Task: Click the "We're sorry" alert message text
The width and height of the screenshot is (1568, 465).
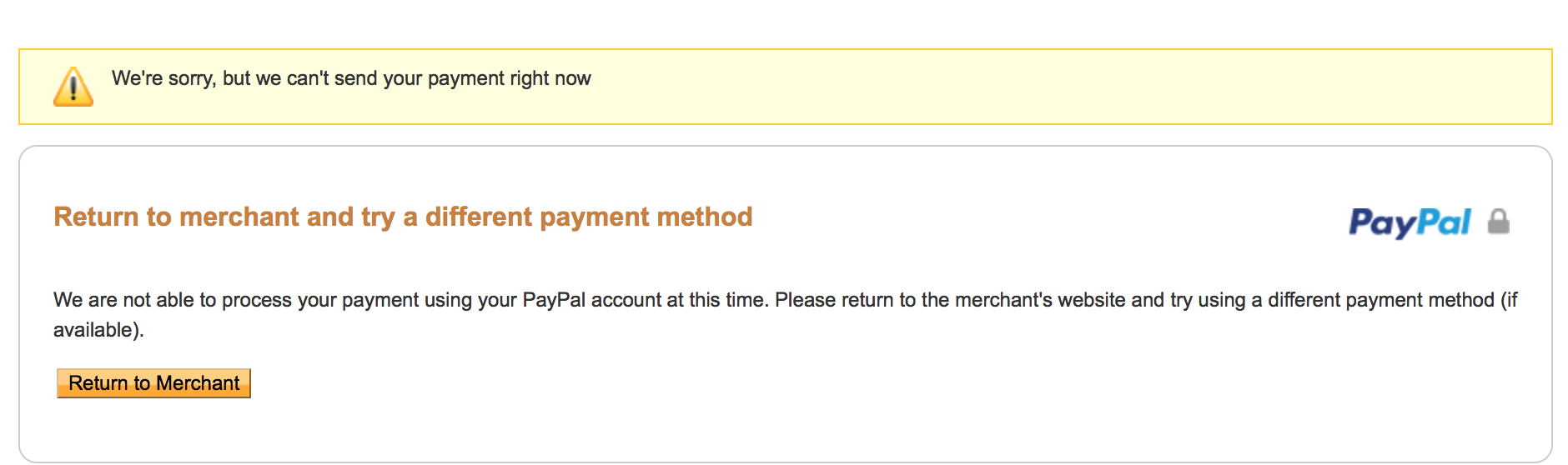Action: 350,78
